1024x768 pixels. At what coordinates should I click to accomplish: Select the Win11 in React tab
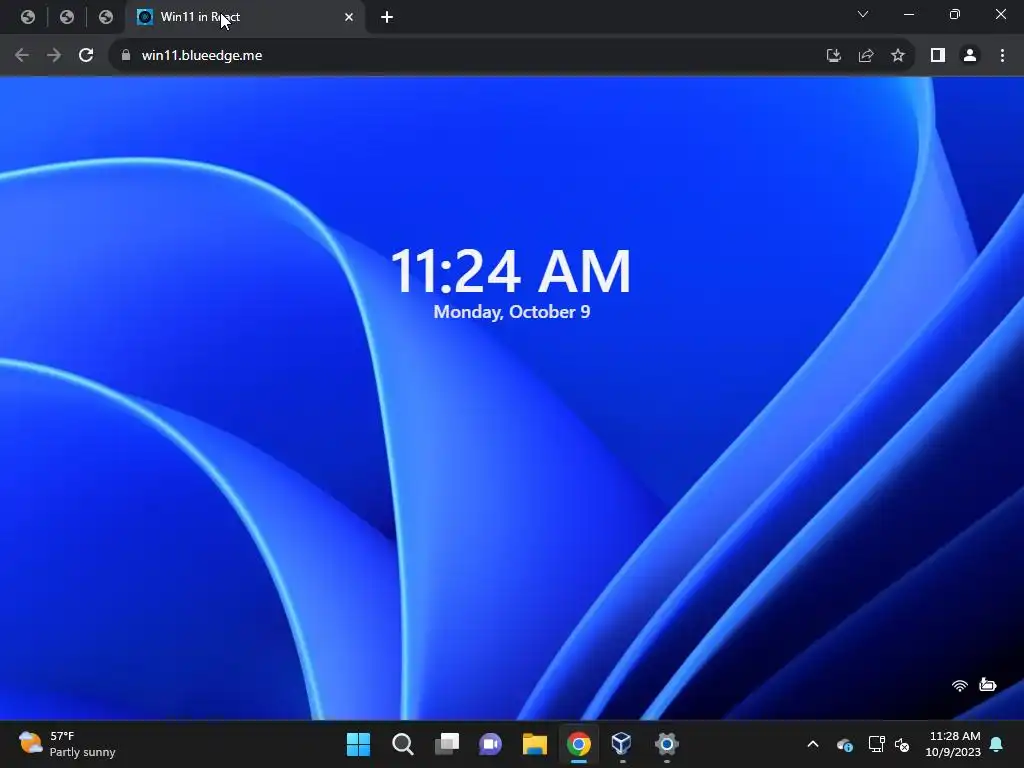pyautogui.click(x=245, y=17)
